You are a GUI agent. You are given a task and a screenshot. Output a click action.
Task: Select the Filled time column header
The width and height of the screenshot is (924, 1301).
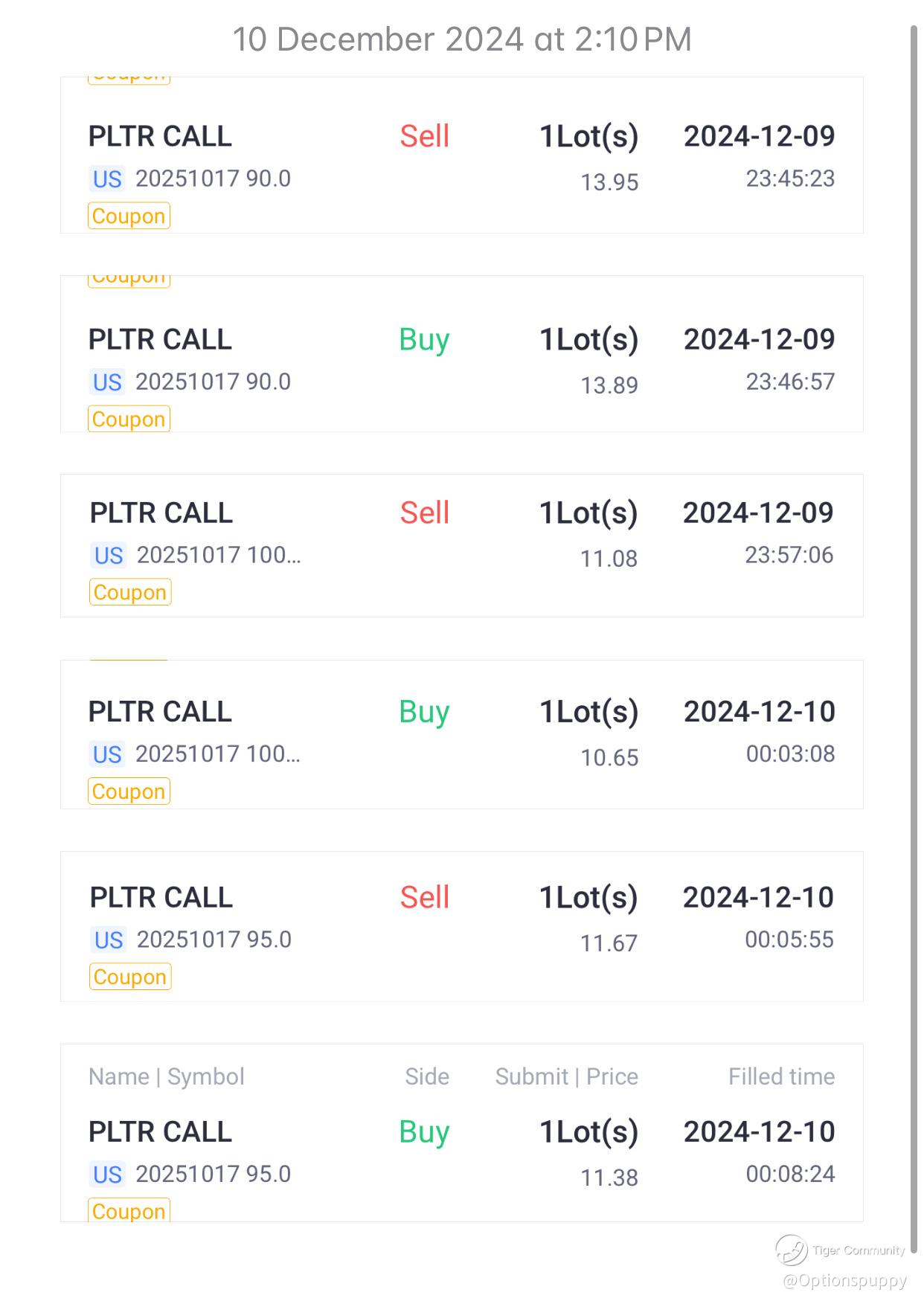[x=781, y=1076]
